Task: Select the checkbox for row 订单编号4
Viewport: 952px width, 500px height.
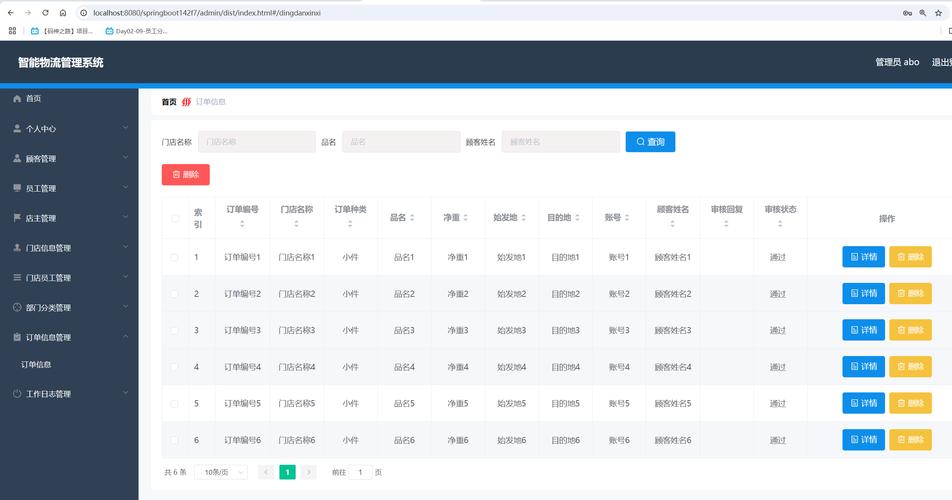Action: (175, 367)
